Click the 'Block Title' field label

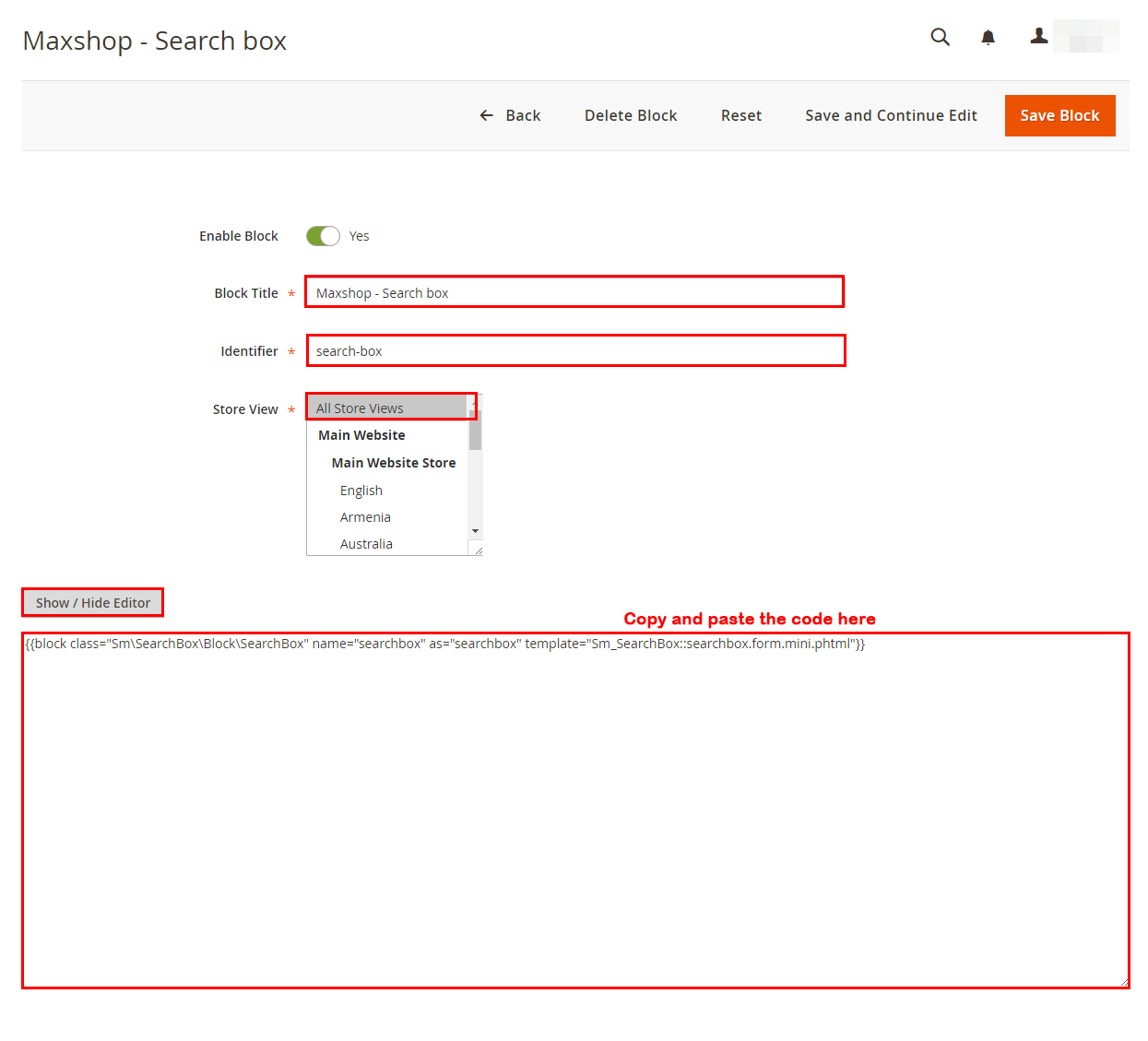[x=246, y=293]
